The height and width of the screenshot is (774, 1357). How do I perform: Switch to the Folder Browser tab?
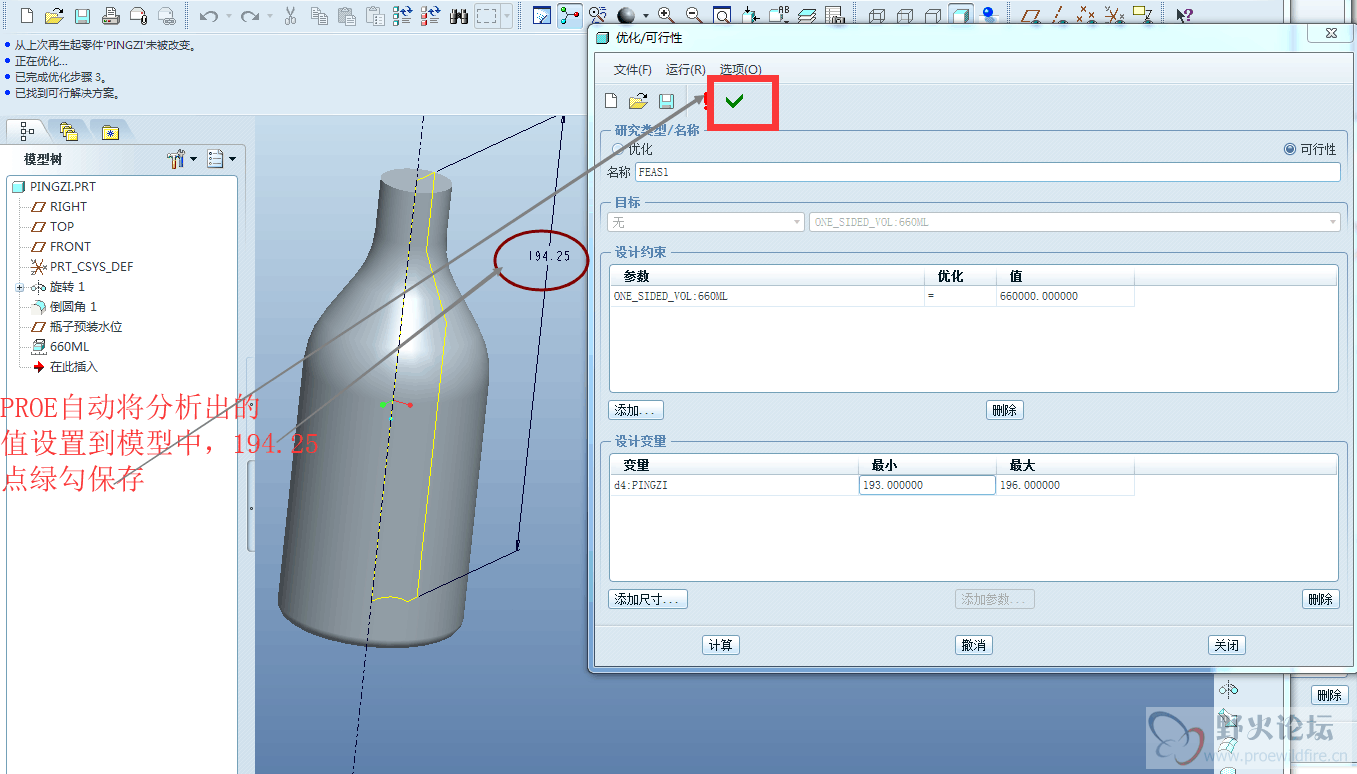(x=68, y=131)
